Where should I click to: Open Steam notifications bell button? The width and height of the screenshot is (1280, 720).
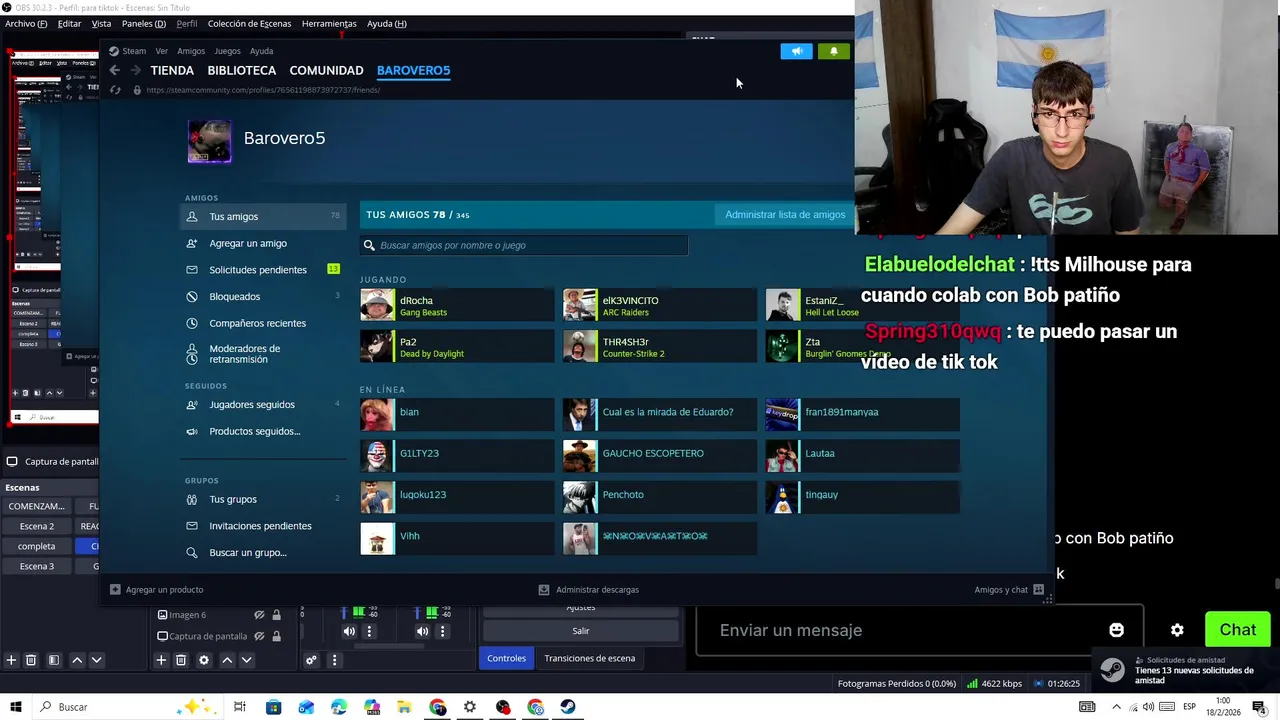[834, 51]
